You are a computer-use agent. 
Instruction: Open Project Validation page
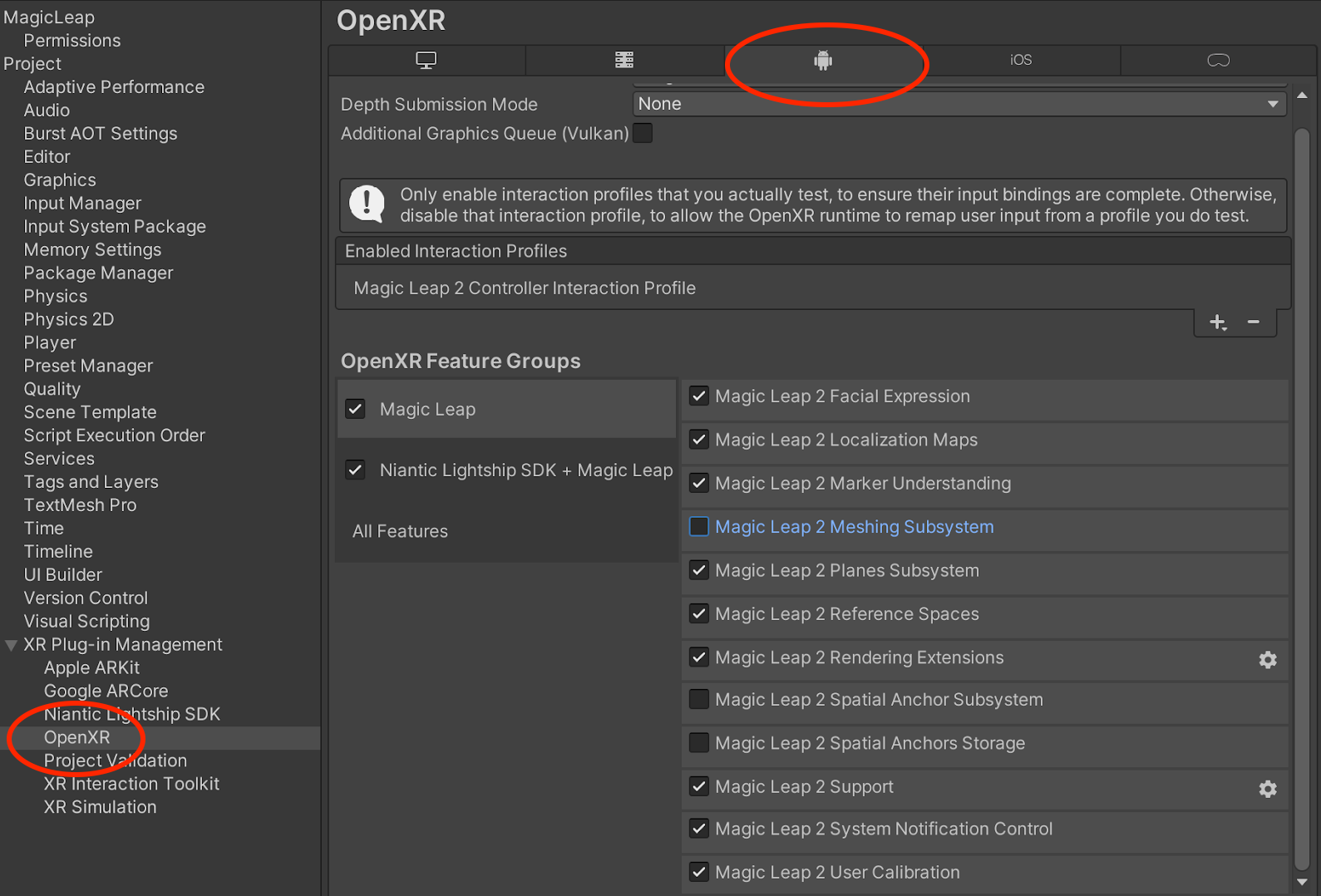116,762
